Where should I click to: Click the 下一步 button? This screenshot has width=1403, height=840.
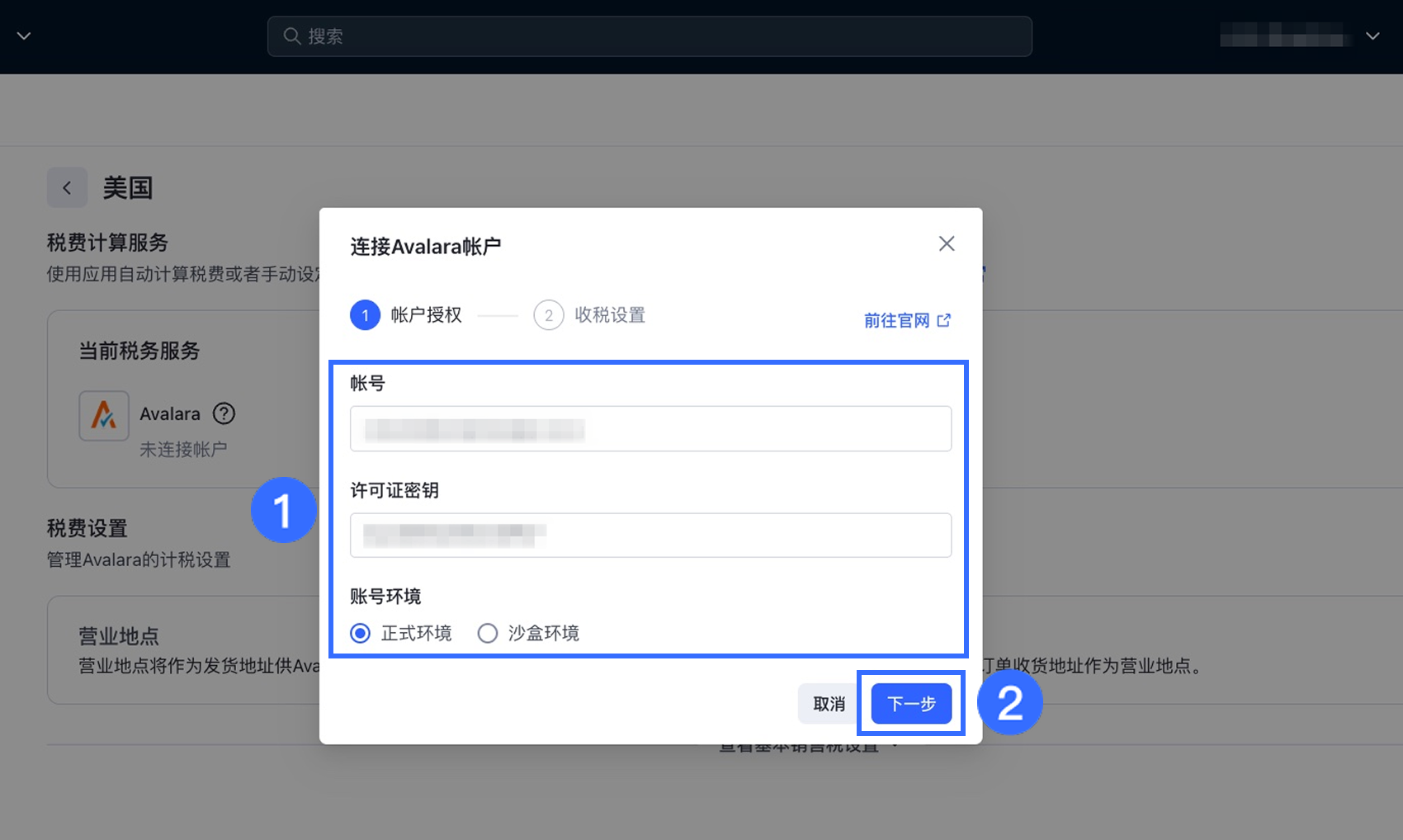(x=910, y=704)
